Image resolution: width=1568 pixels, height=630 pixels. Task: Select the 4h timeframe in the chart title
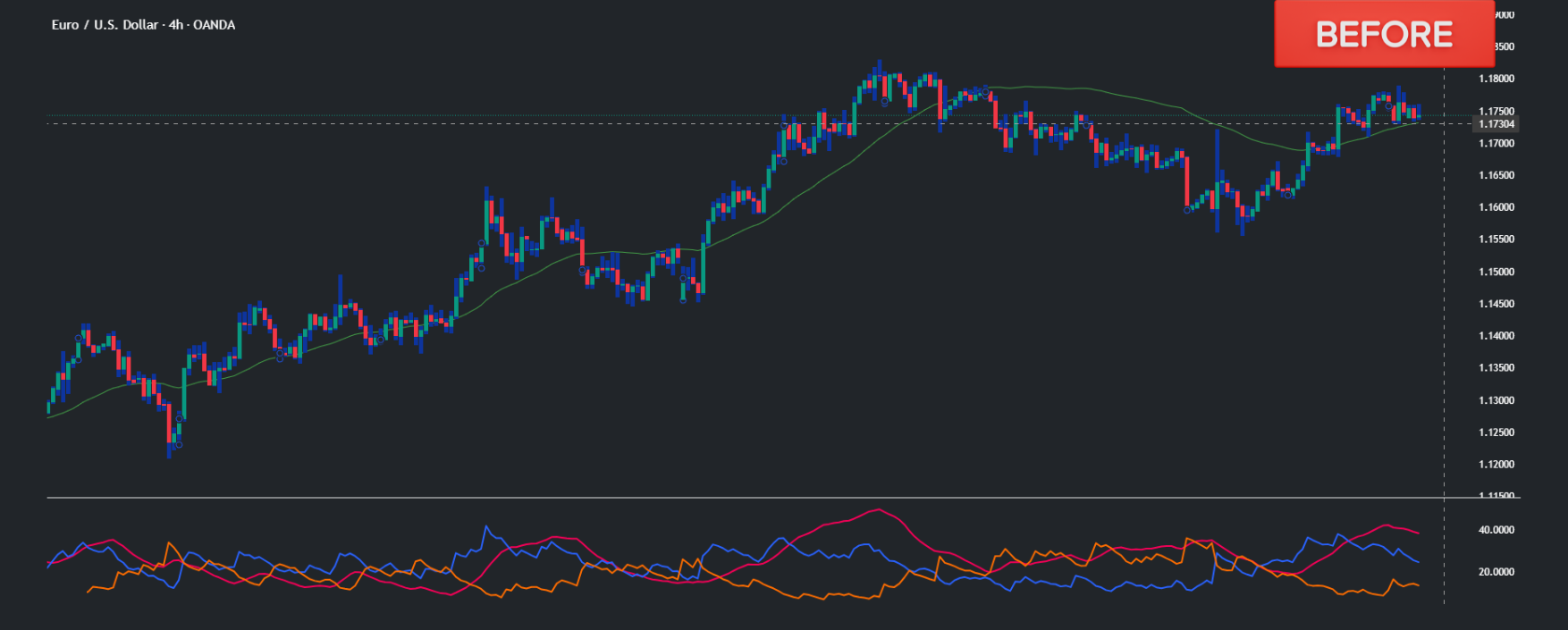pos(175,25)
